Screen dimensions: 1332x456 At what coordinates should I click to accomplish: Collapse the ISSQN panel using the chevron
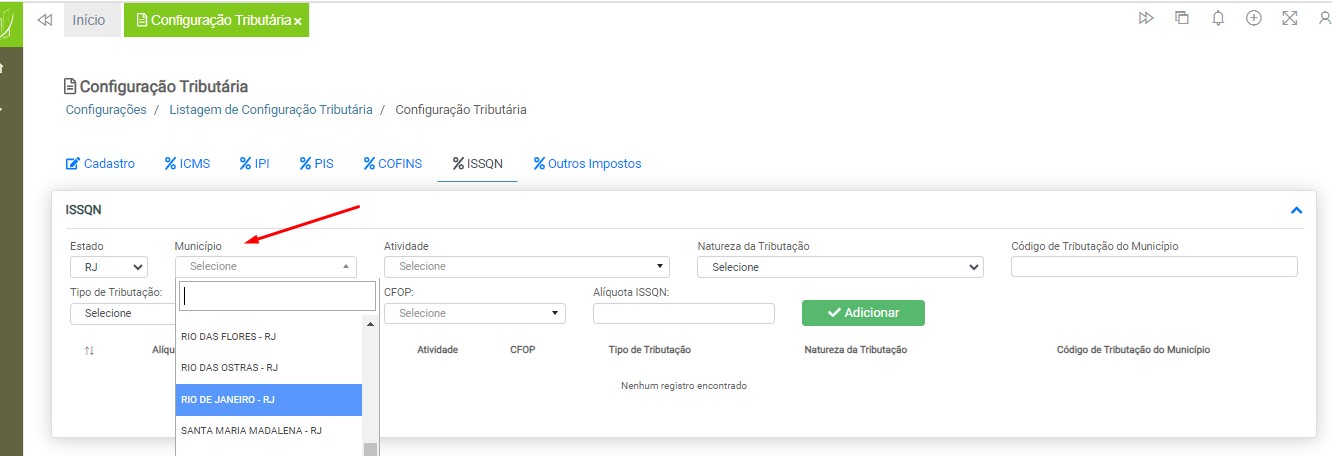coord(1296,211)
